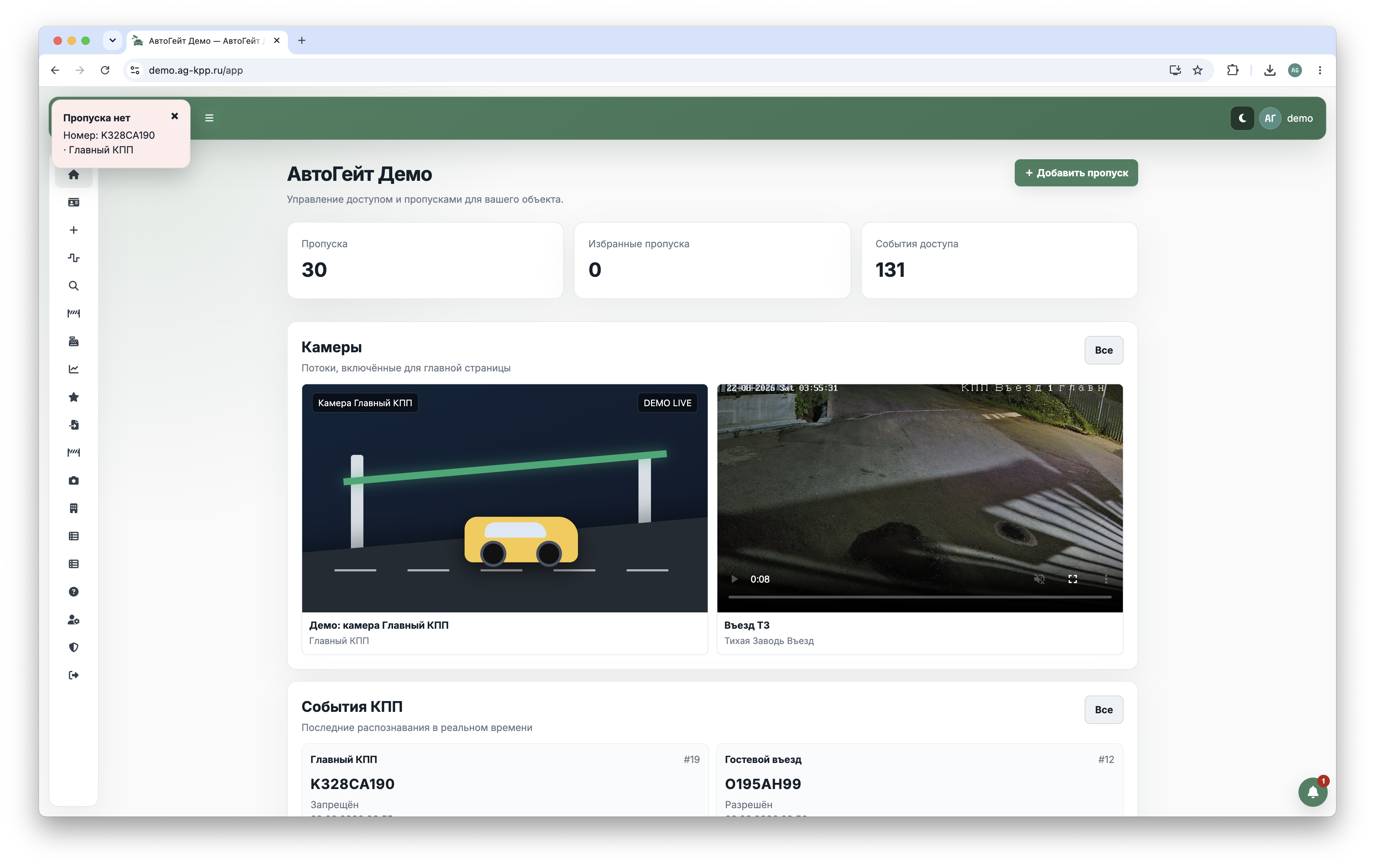The image size is (1375, 868).
Task: Click the 'Тихая Заводь Въезд' caption
Action: pos(769,641)
